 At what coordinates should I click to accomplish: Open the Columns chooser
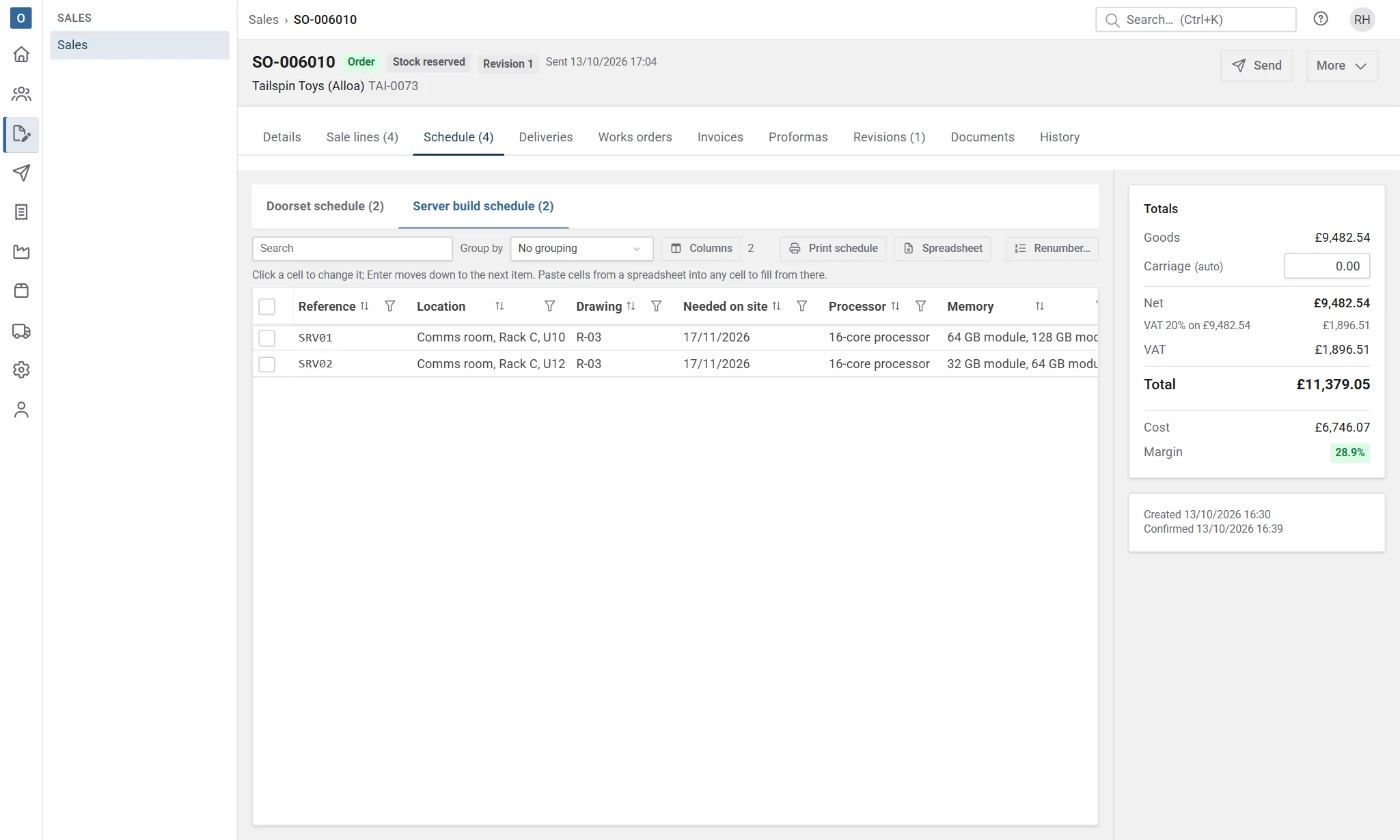tap(701, 249)
